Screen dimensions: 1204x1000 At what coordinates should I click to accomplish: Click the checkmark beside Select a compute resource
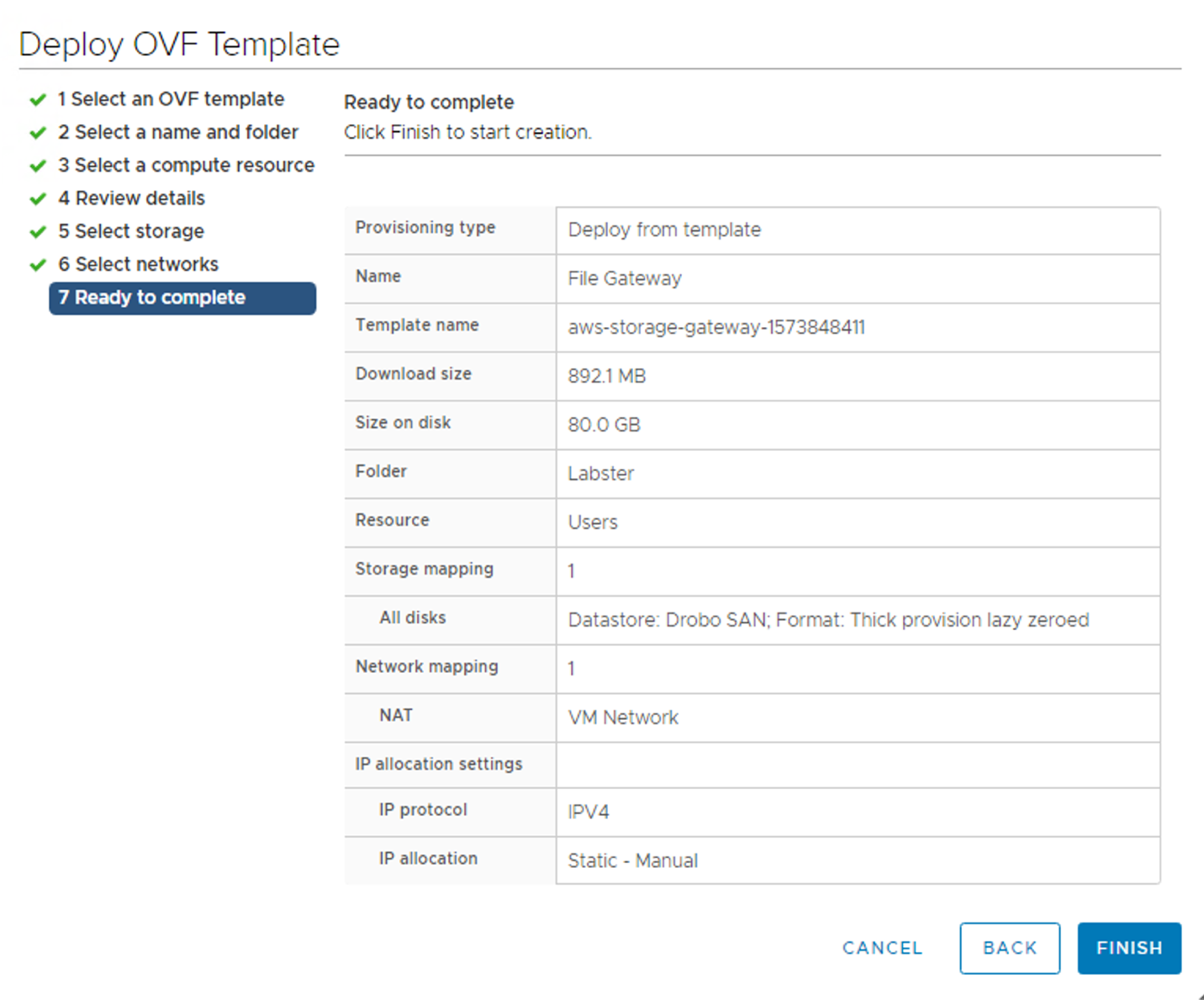pos(37,165)
